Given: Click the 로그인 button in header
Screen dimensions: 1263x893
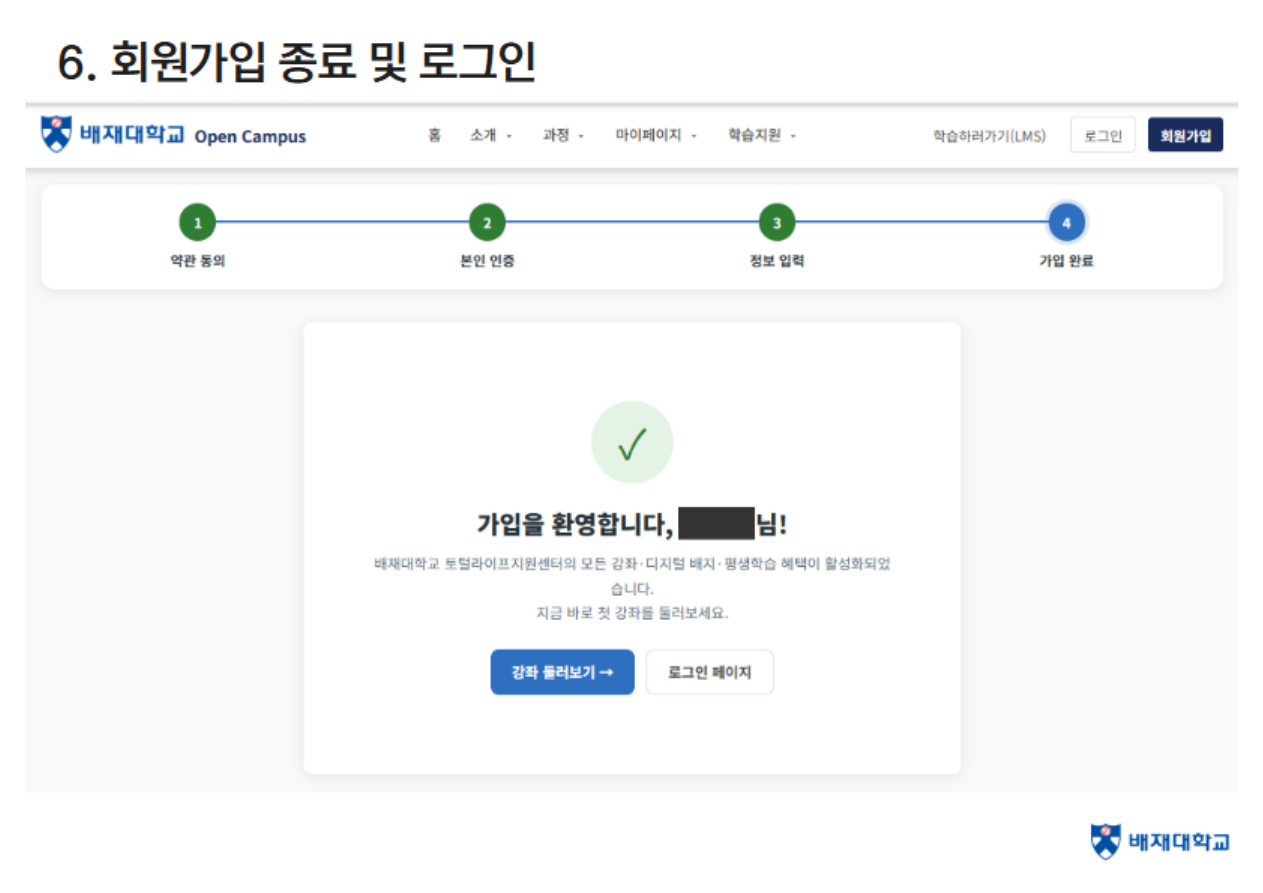Looking at the screenshot, I should [1103, 136].
